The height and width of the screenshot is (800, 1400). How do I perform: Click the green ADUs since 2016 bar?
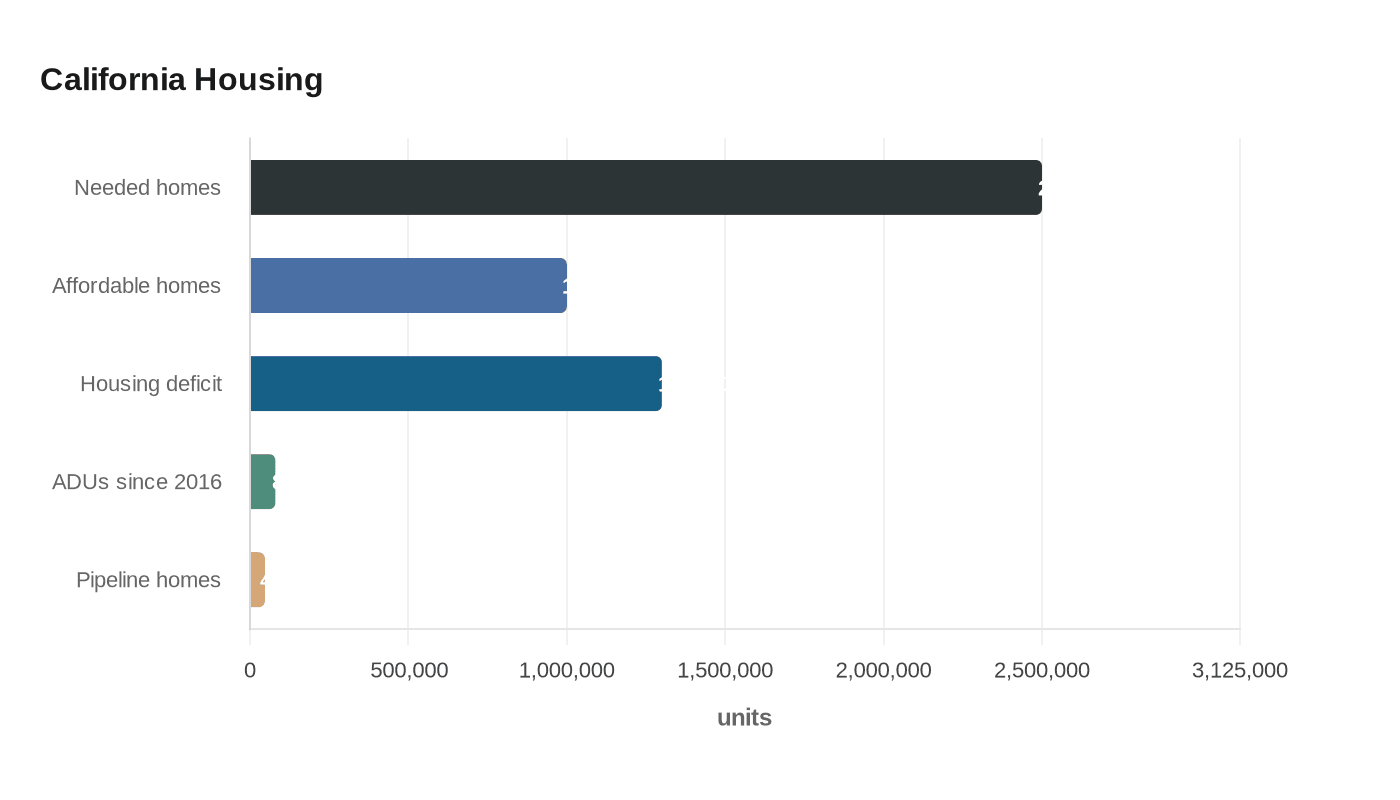(262, 481)
